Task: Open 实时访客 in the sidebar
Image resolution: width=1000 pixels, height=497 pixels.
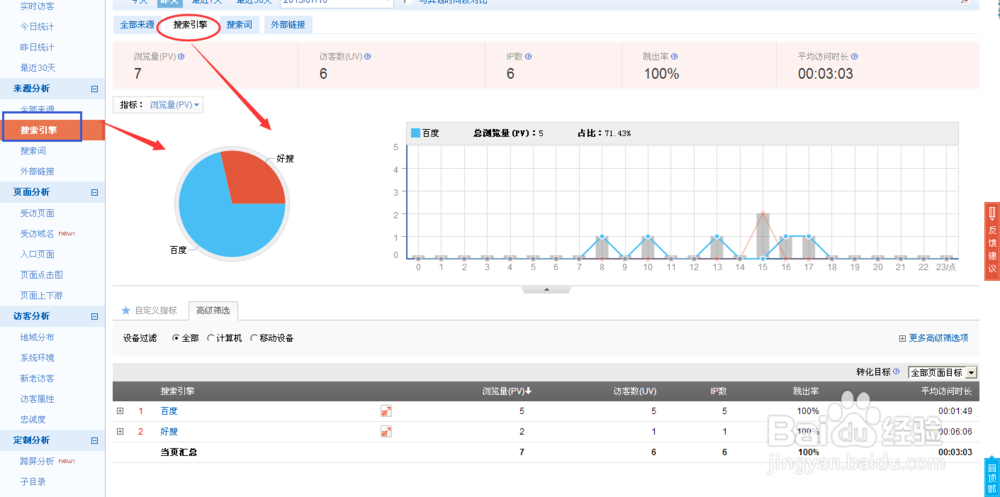Action: click(37, 6)
